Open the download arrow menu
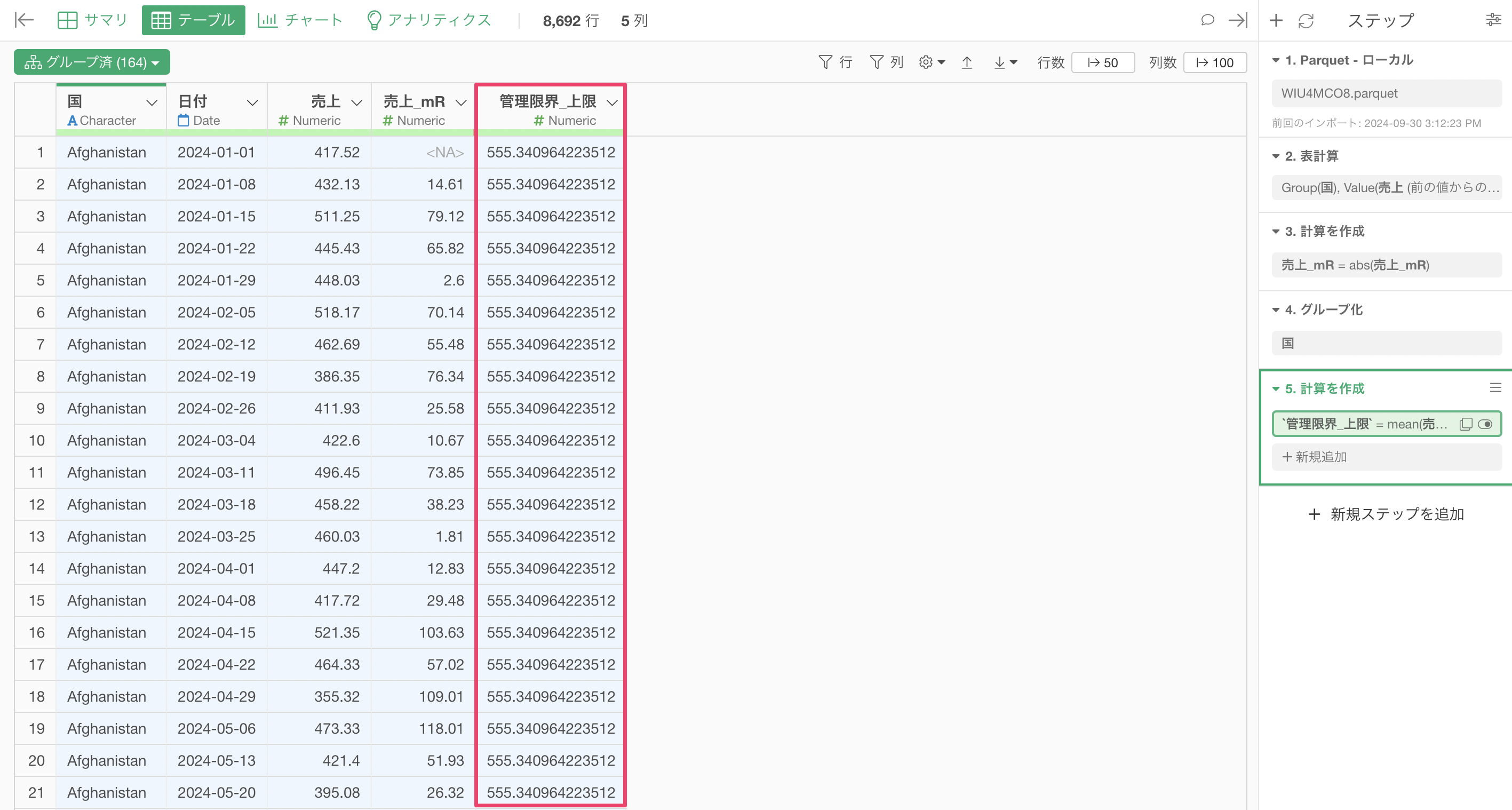 (x=1006, y=62)
